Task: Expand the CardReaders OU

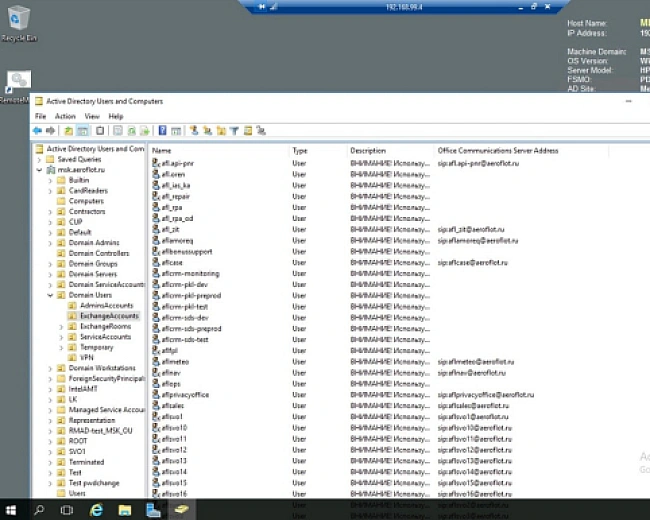Action: pyautogui.click(x=50, y=191)
